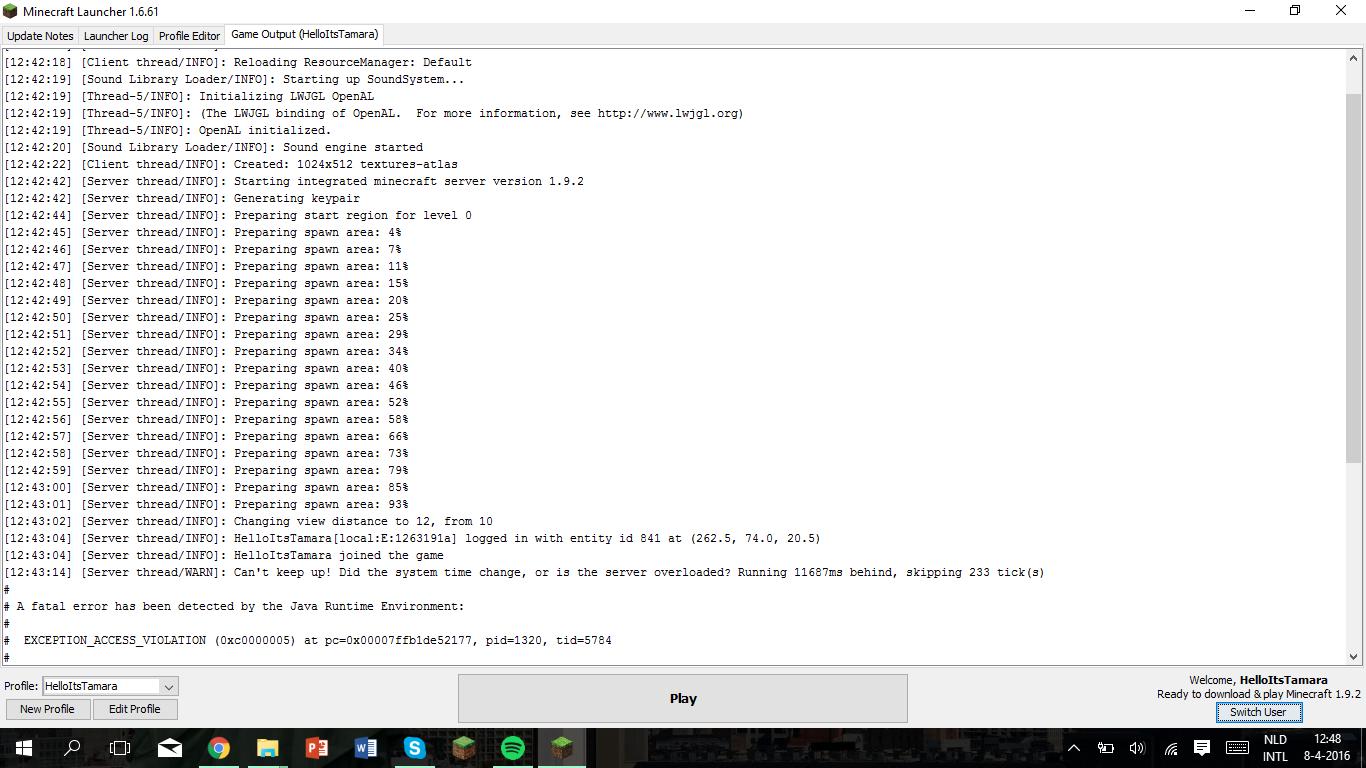1366x768 pixels.
Task: Open the Windows Start menu
Action: coord(23,747)
